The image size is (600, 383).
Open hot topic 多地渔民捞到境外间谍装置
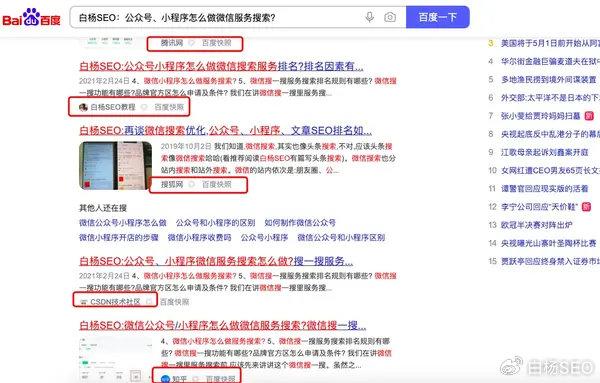coord(549,80)
